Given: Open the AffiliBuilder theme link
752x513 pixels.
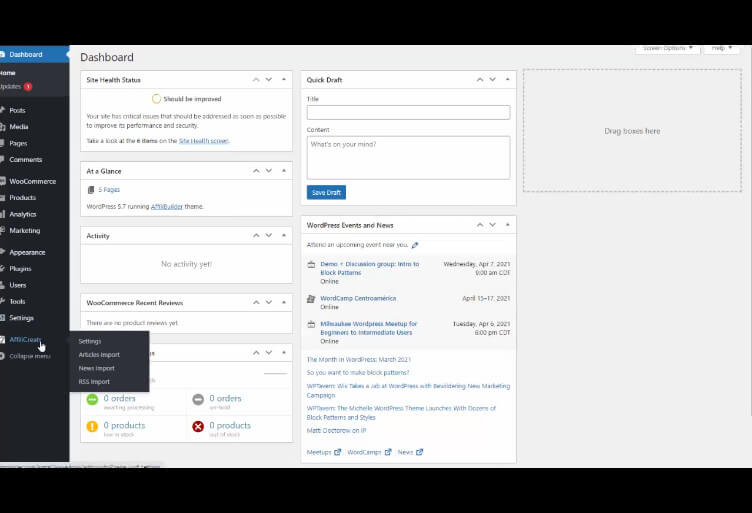Looking at the screenshot, I should (x=167, y=207).
